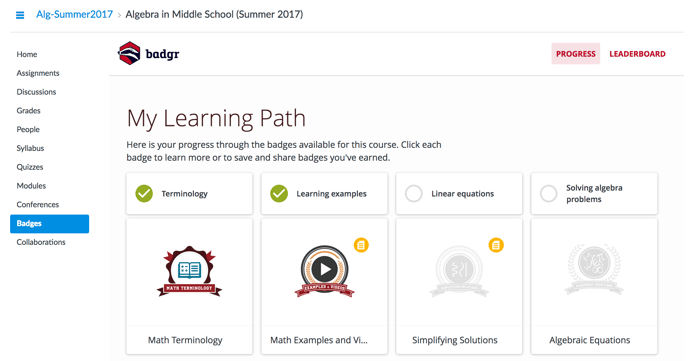688x361 pixels.
Task: Switch to the Leaderboard tab
Action: pyautogui.click(x=637, y=54)
